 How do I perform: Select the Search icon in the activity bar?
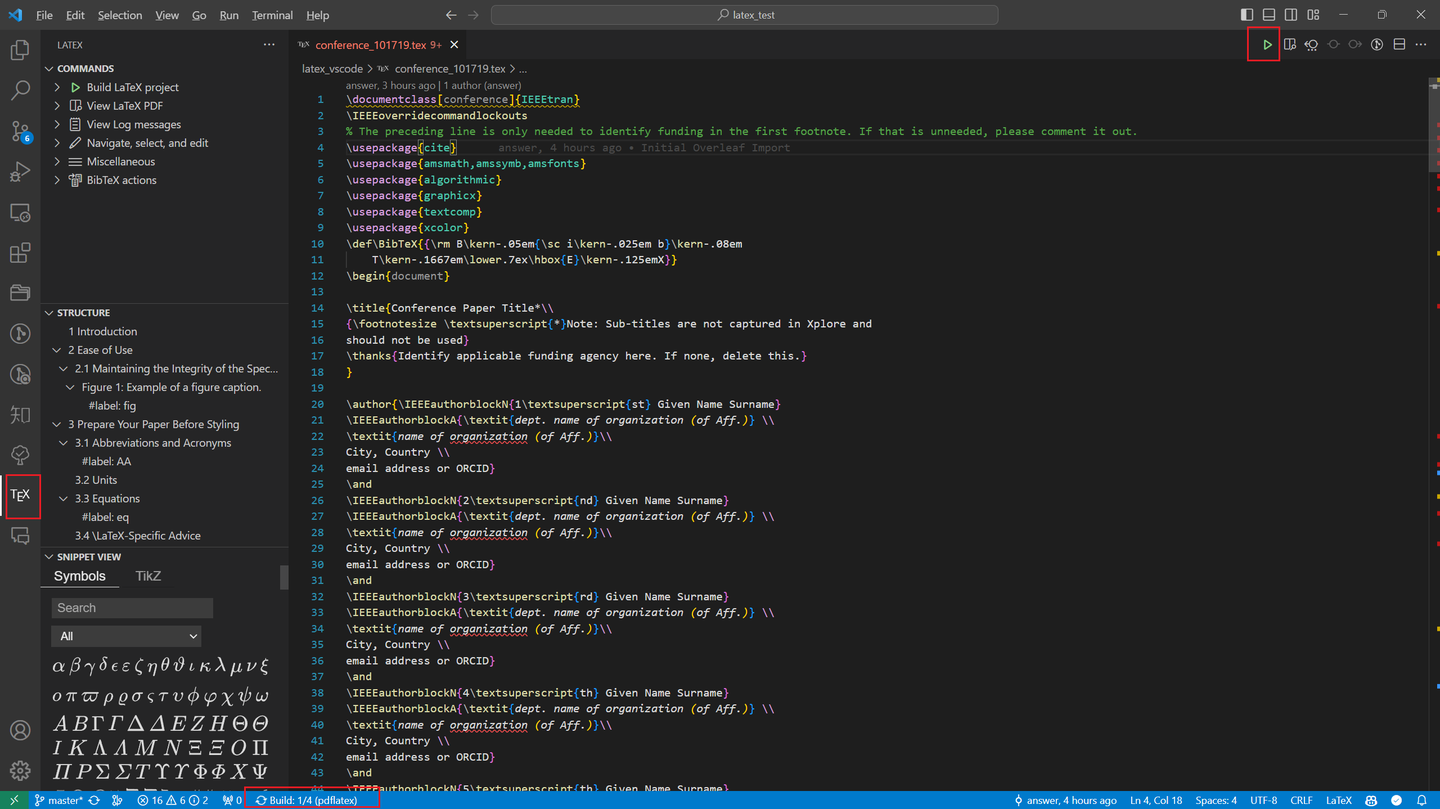(x=20, y=90)
